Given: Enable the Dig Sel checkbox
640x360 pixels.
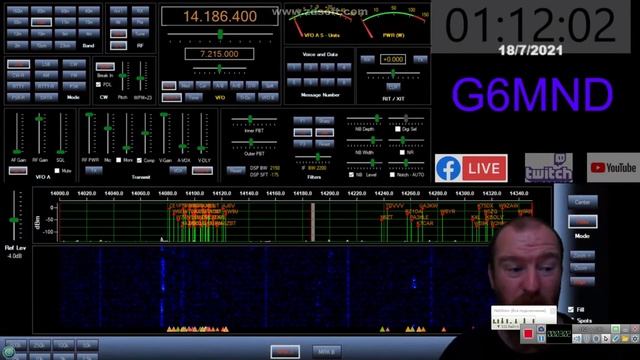Looking at the screenshot, I should tap(398, 129).
